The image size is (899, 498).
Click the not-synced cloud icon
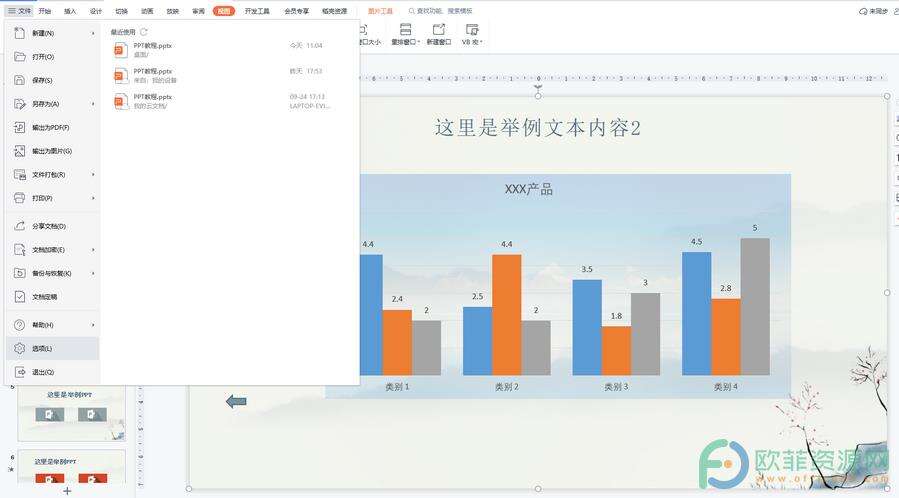pos(863,11)
